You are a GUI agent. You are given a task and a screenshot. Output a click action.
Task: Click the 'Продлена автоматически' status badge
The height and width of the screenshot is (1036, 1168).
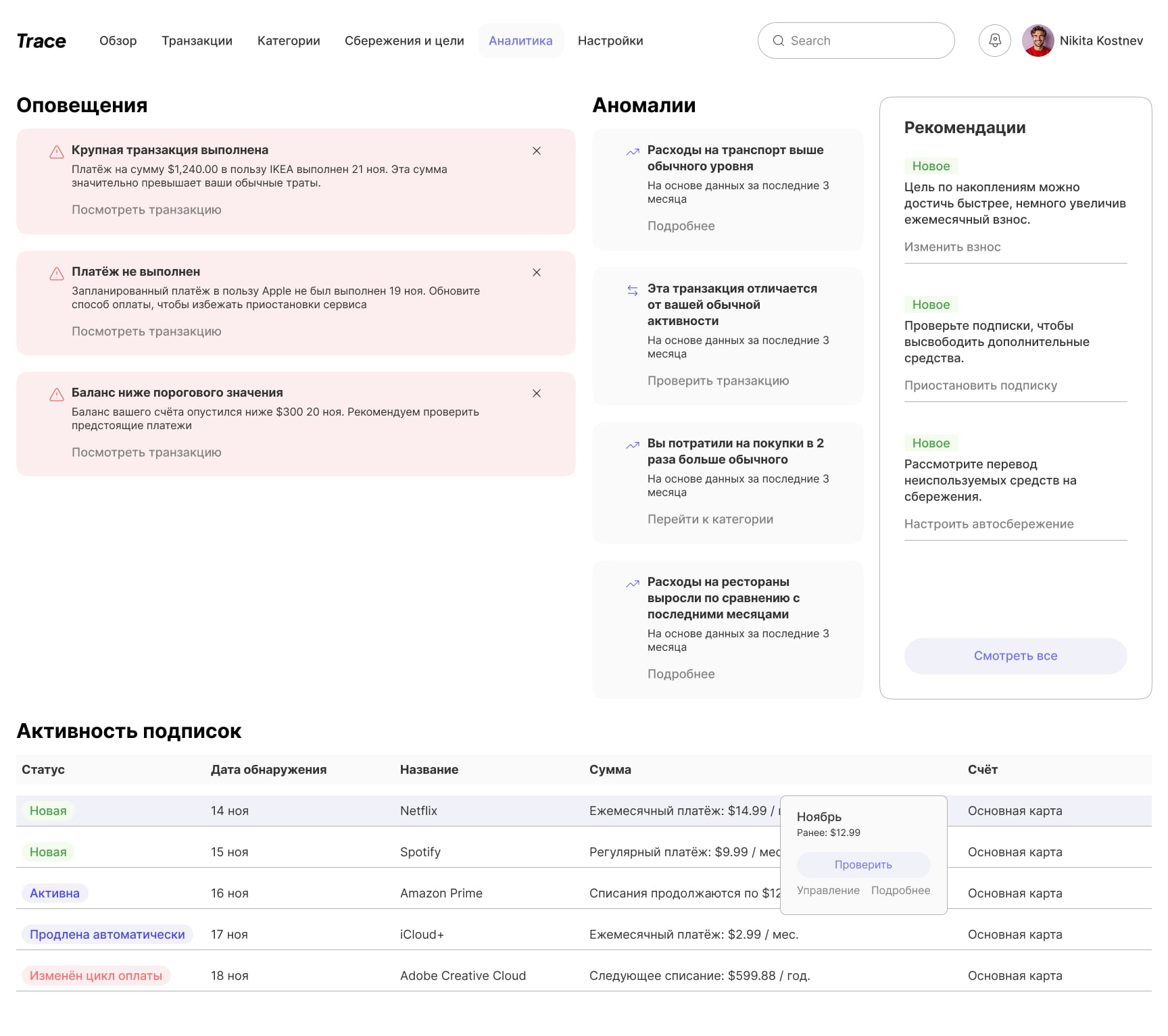[x=107, y=935]
